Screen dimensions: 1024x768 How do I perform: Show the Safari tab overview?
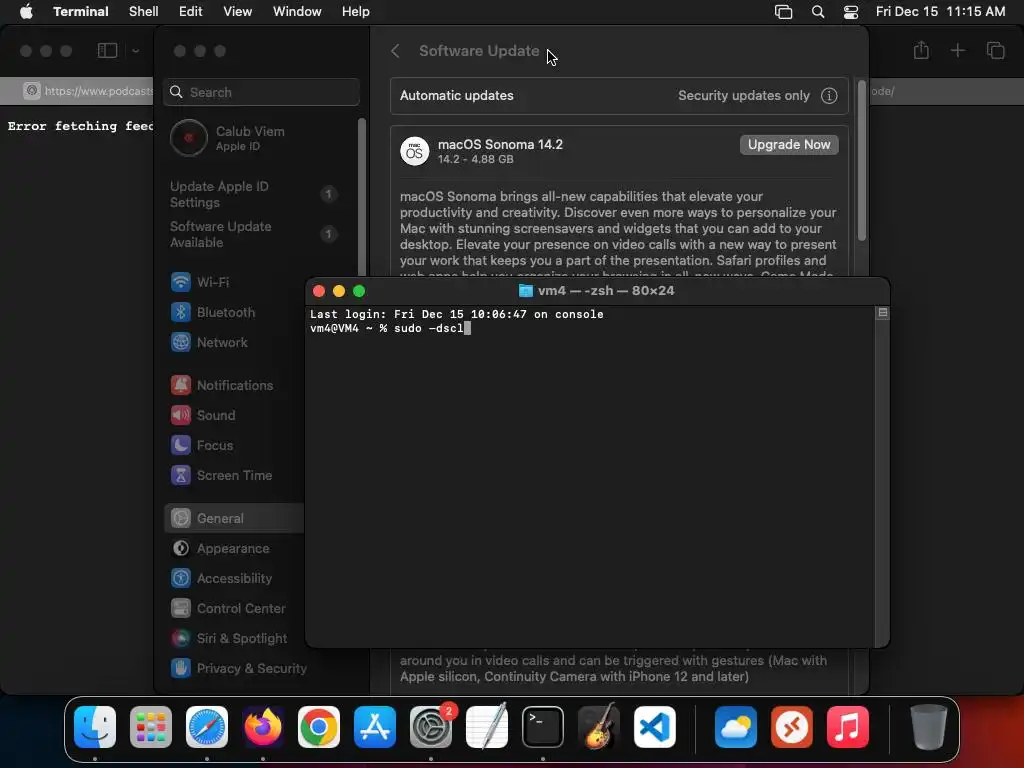coord(995,50)
